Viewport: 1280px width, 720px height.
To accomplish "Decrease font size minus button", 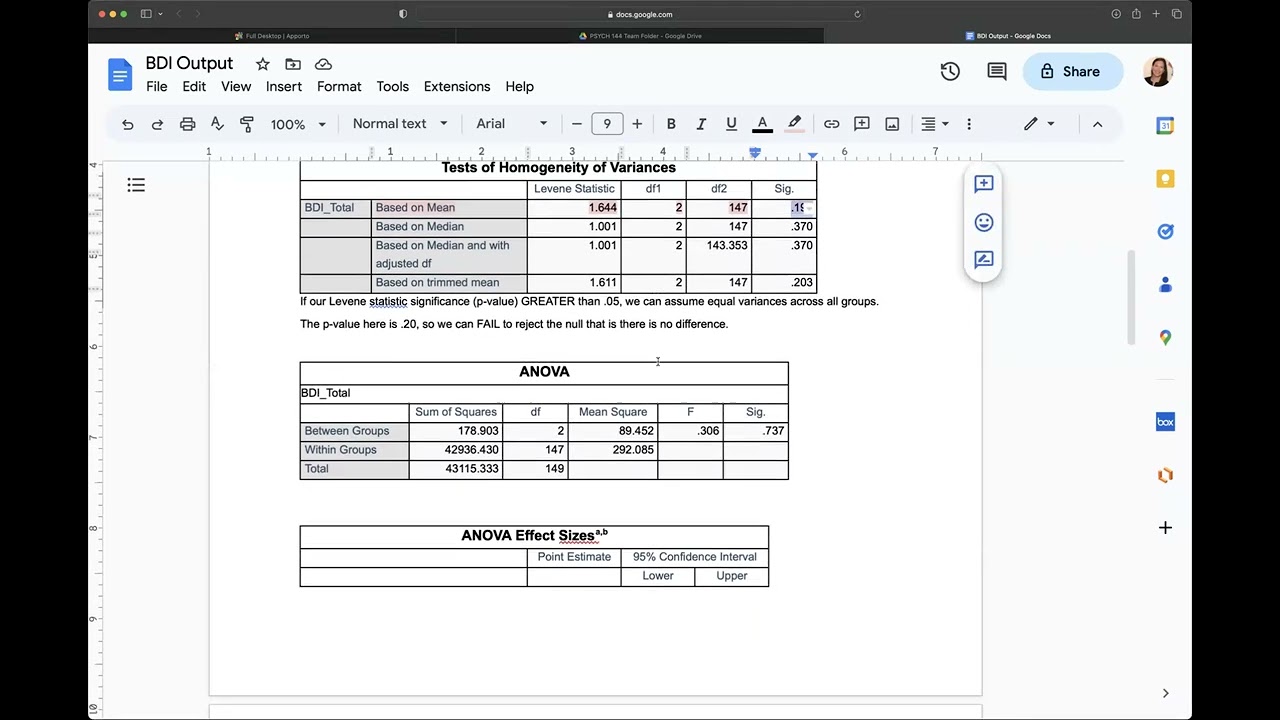I will click(x=577, y=124).
